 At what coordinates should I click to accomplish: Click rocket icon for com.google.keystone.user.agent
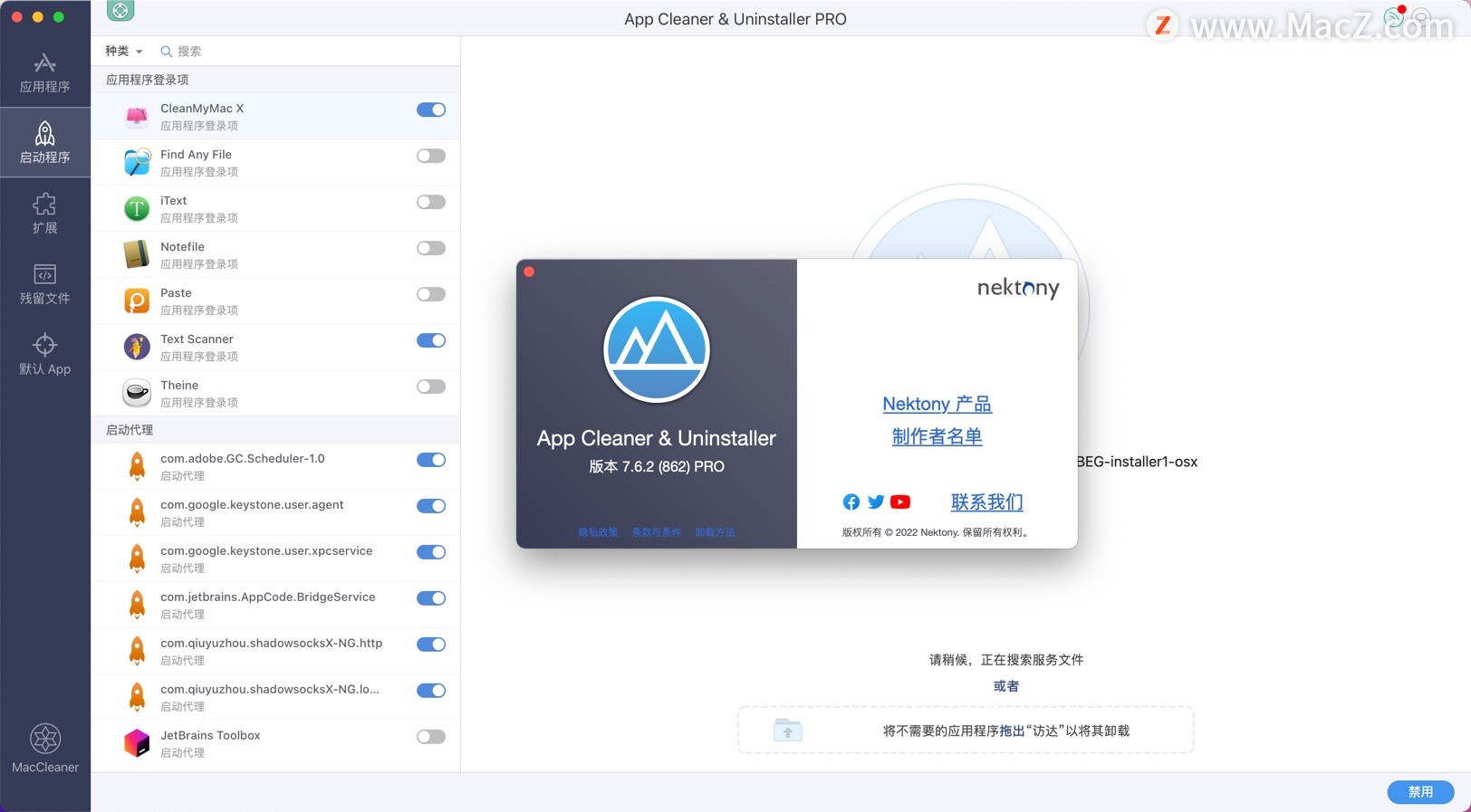tap(137, 513)
